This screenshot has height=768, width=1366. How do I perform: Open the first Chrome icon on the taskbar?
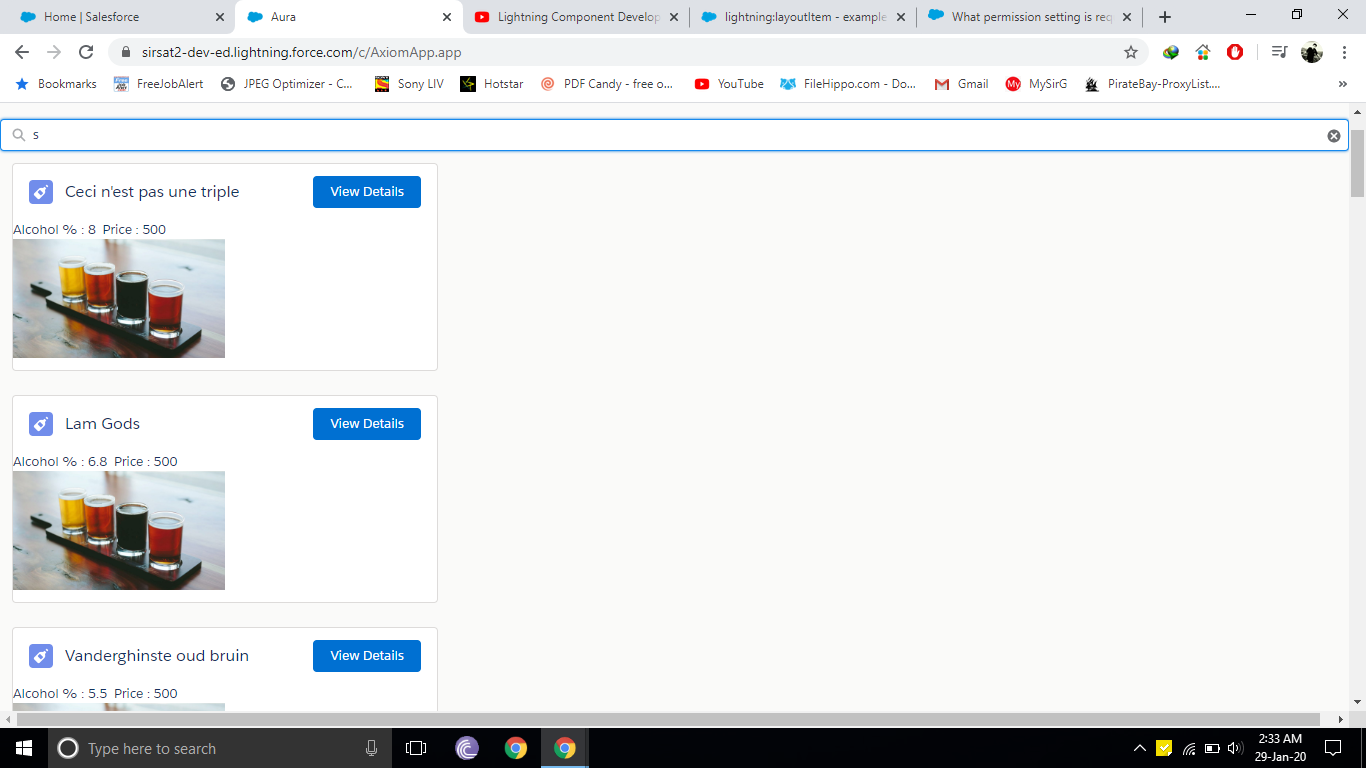tap(516, 748)
